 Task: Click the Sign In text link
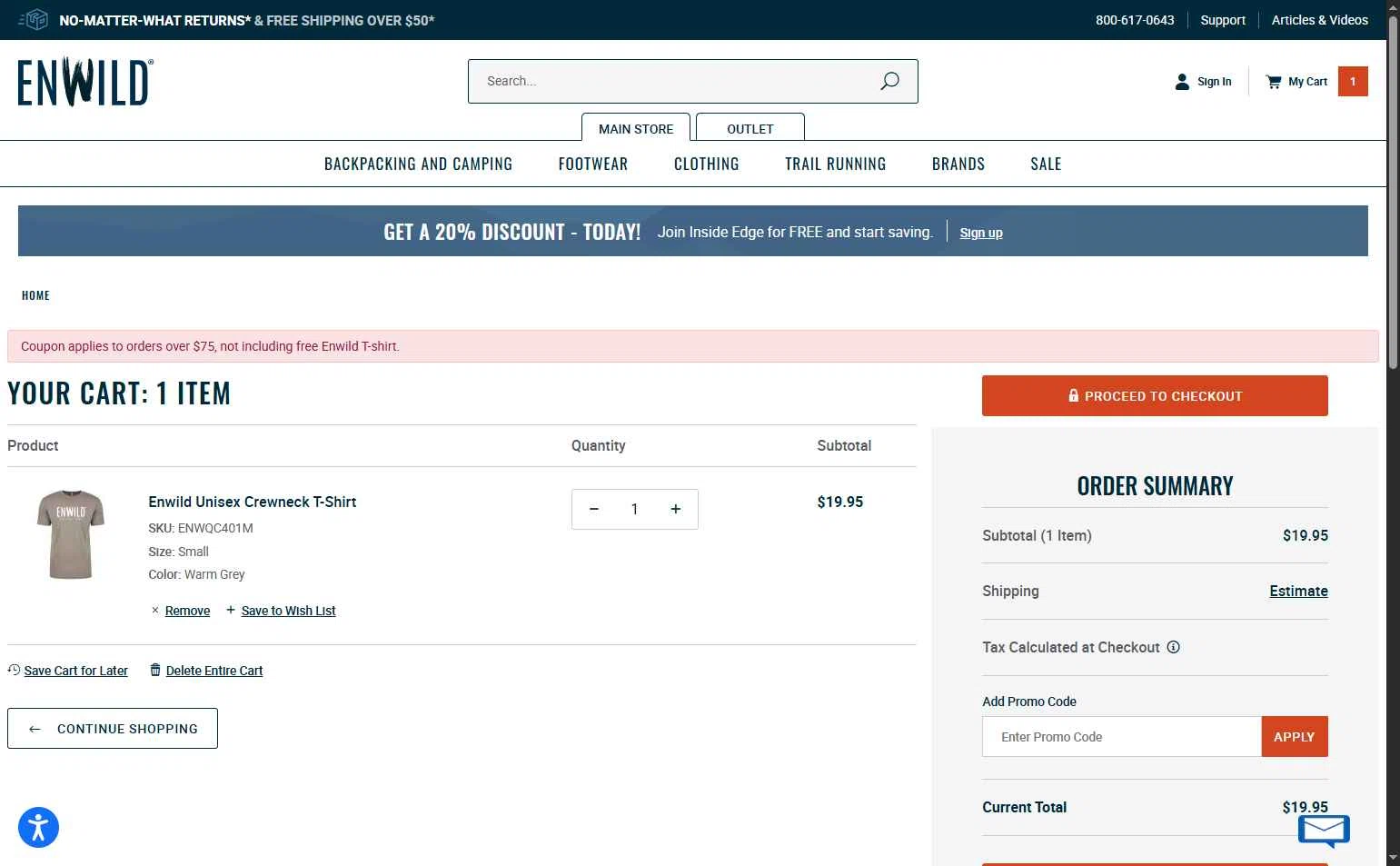[1215, 82]
